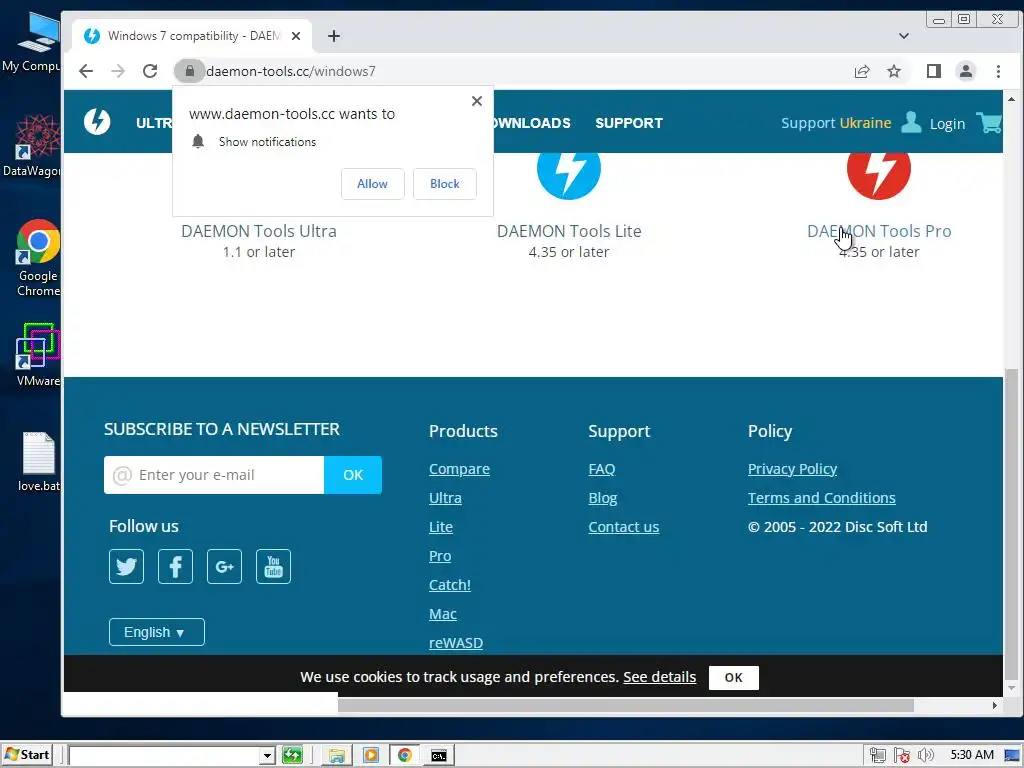
Task: Open the YouTube follow icon
Action: click(274, 566)
